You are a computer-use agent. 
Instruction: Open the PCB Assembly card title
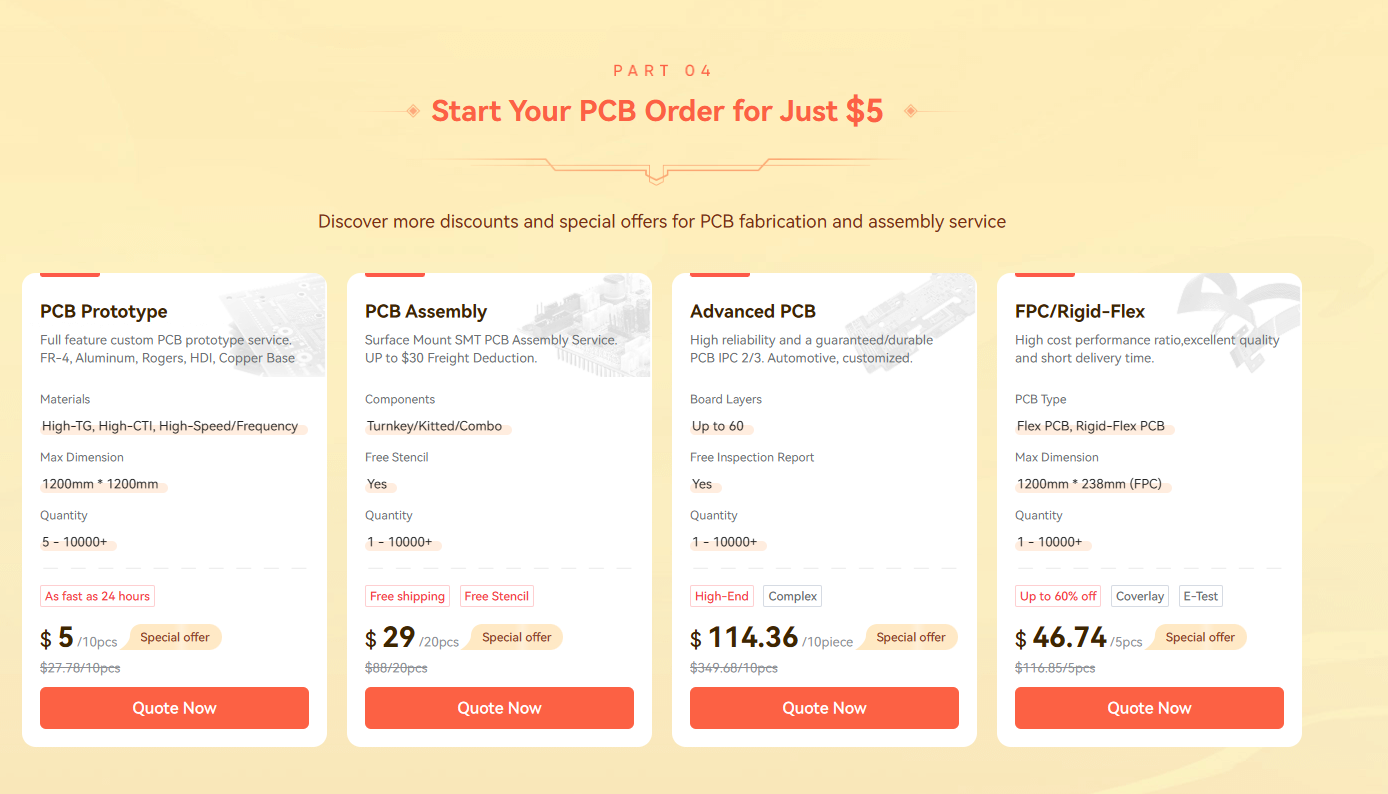(426, 311)
